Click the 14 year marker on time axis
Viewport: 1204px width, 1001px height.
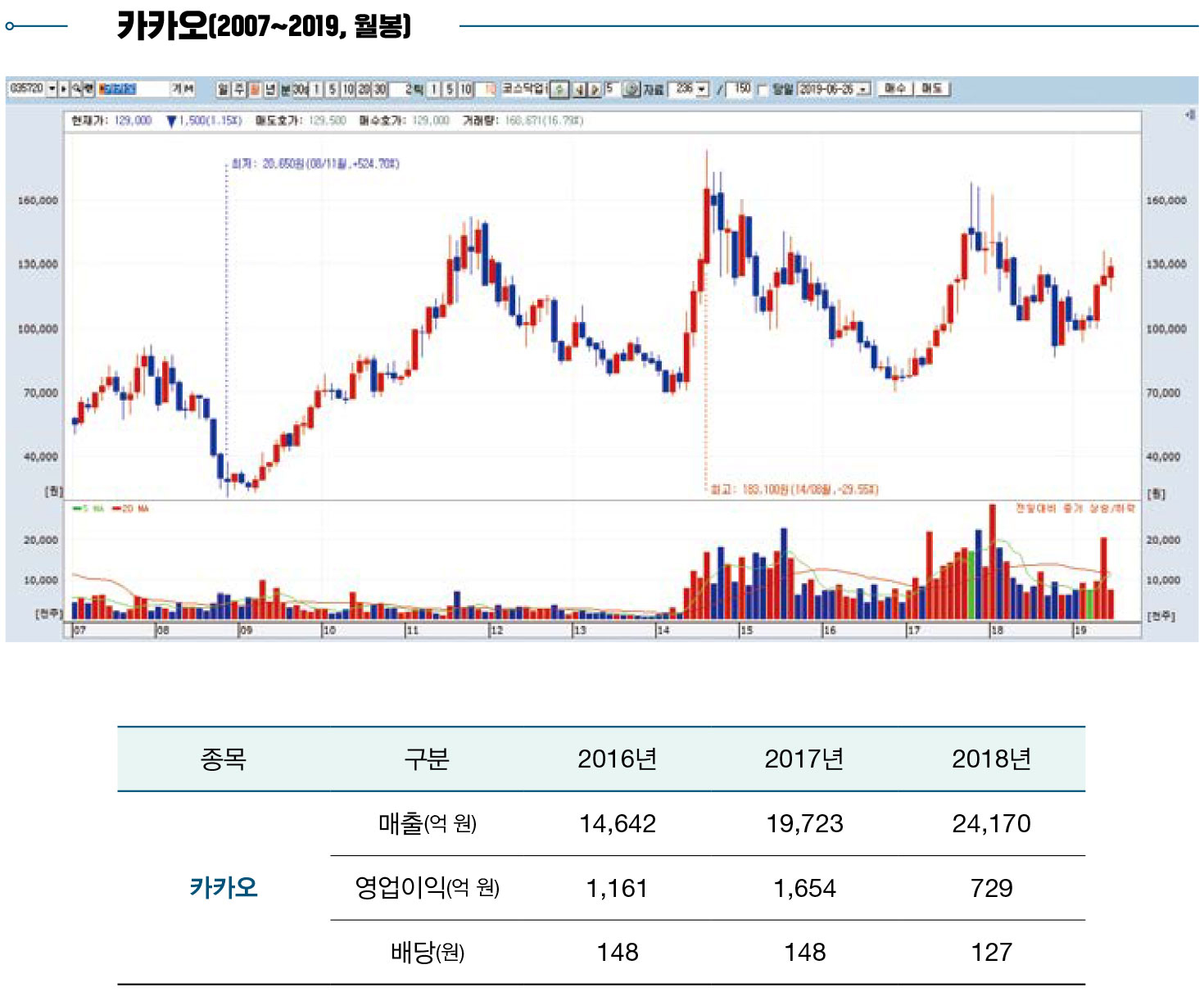coord(663,630)
